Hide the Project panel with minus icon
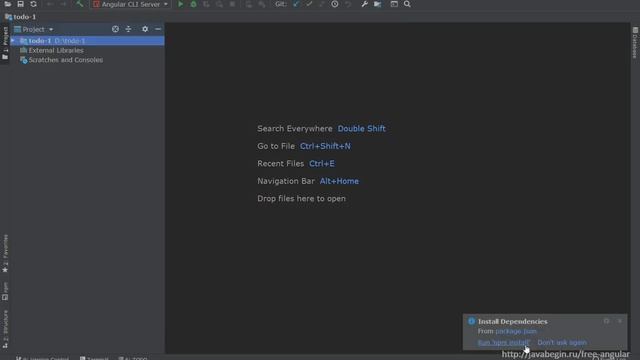The image size is (640, 360). (158, 29)
